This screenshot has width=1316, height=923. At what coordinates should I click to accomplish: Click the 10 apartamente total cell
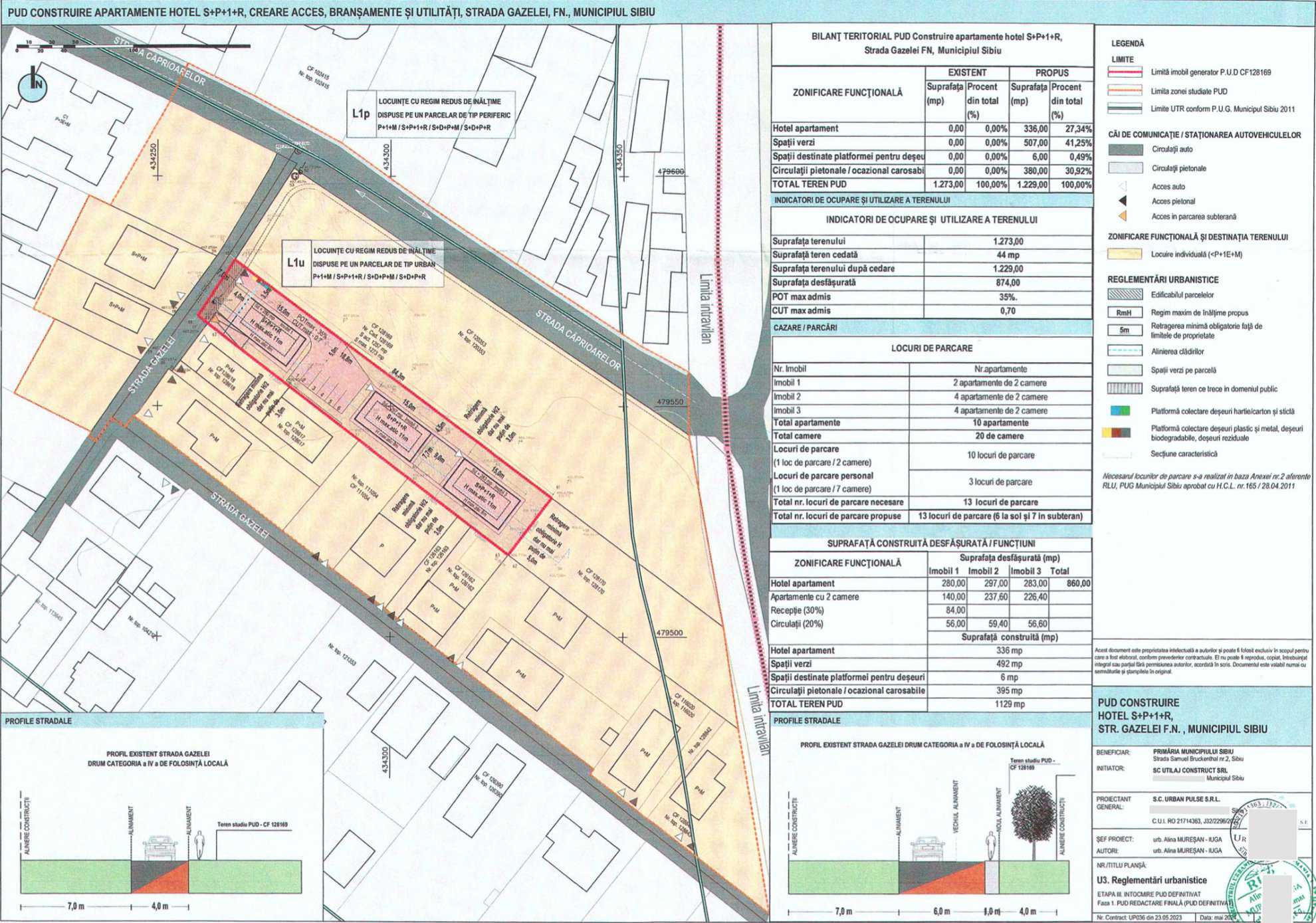1000,423
